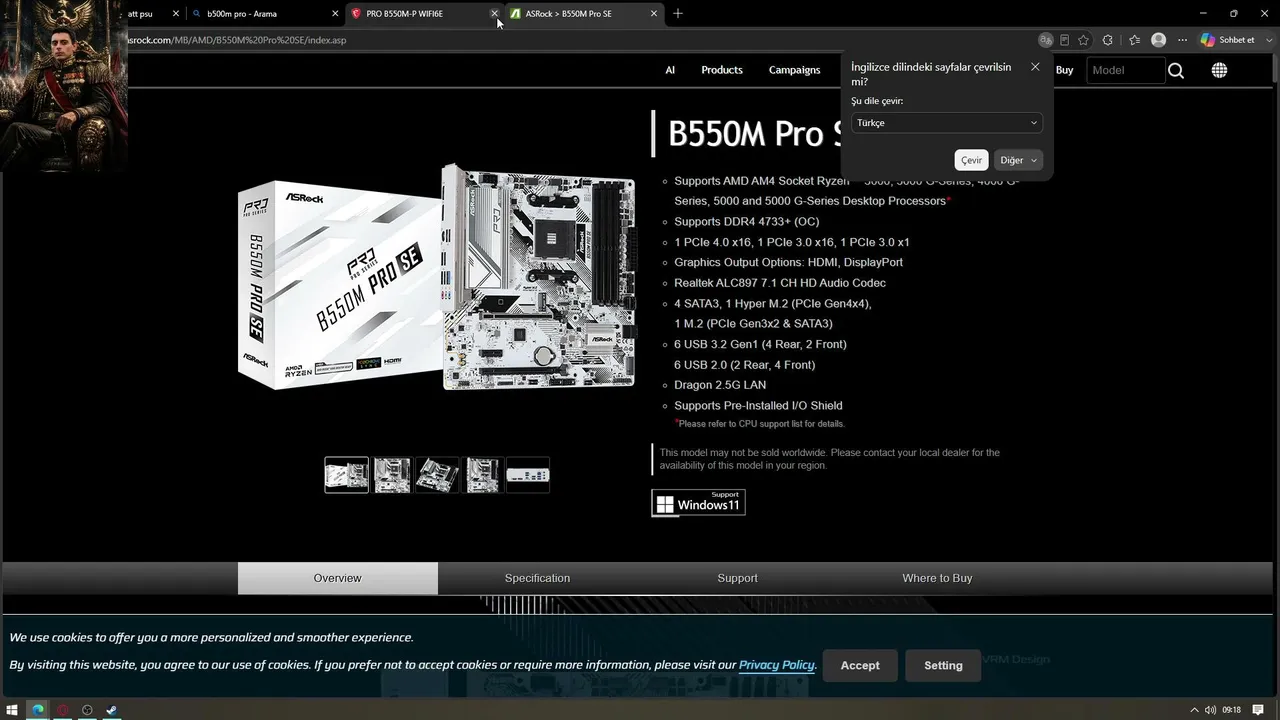Open the Buy menu item
Viewport: 1280px width, 720px height.
pyautogui.click(x=1064, y=70)
